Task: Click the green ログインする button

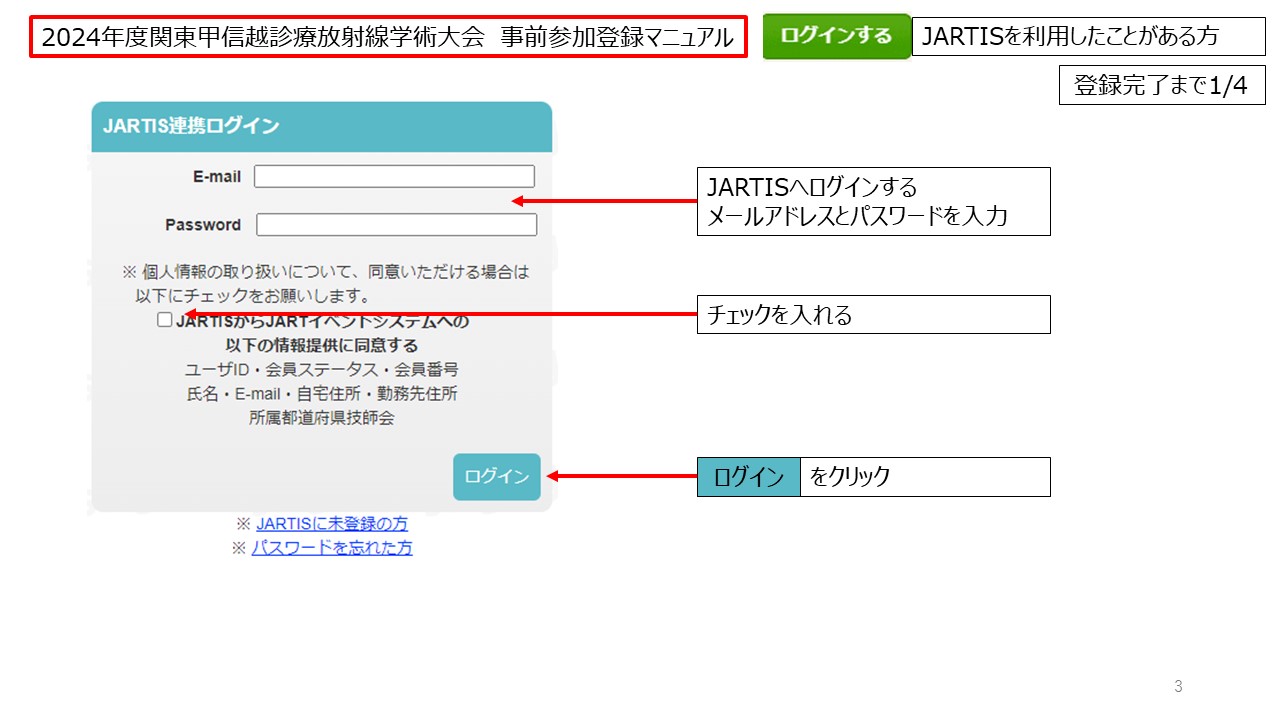Action: [836, 37]
